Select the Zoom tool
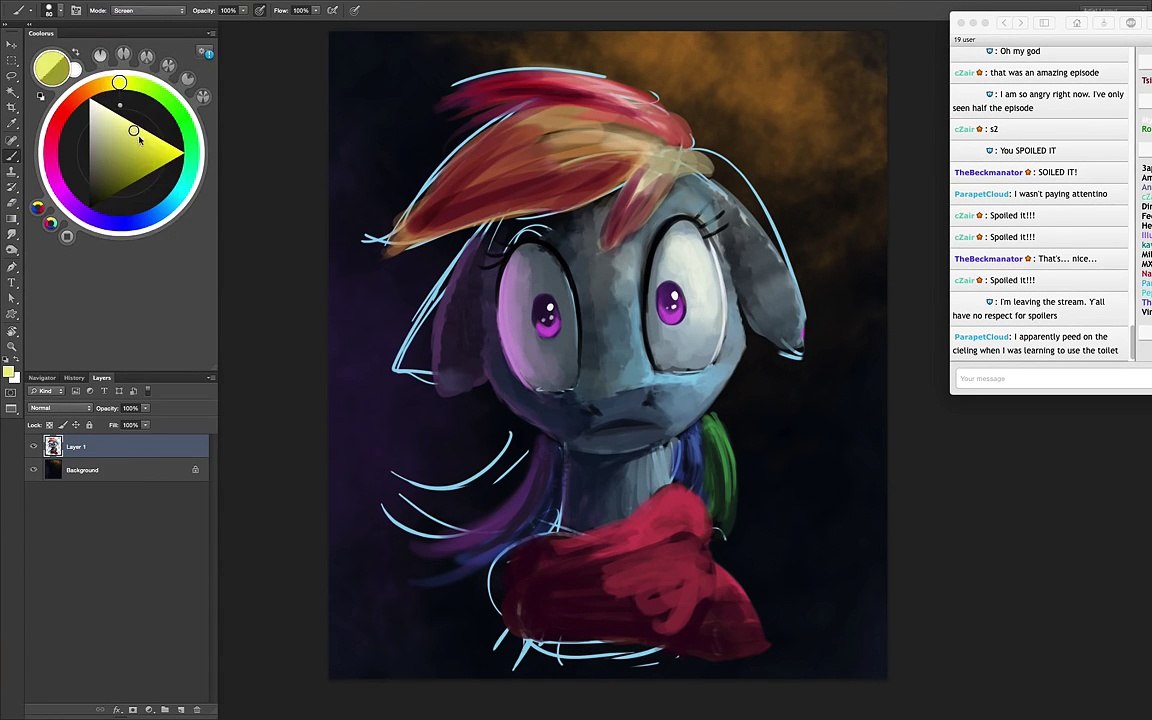Screen dimensions: 1152x720 tap(11, 346)
